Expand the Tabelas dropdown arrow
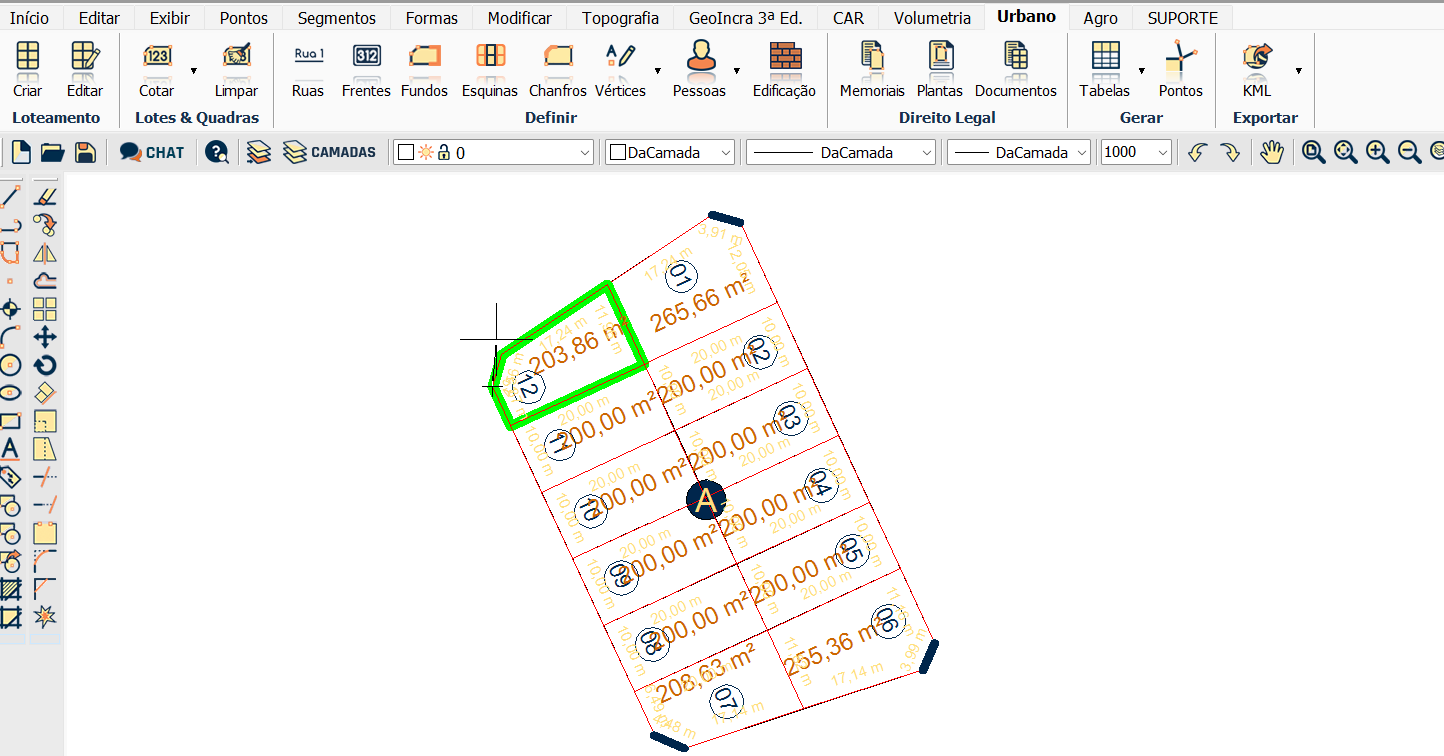Screen dimensions: 1444x756 pyautogui.click(x=1141, y=71)
